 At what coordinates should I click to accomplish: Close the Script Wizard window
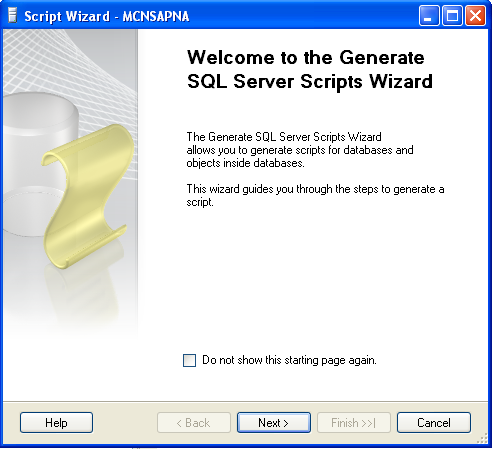pyautogui.click(x=475, y=15)
